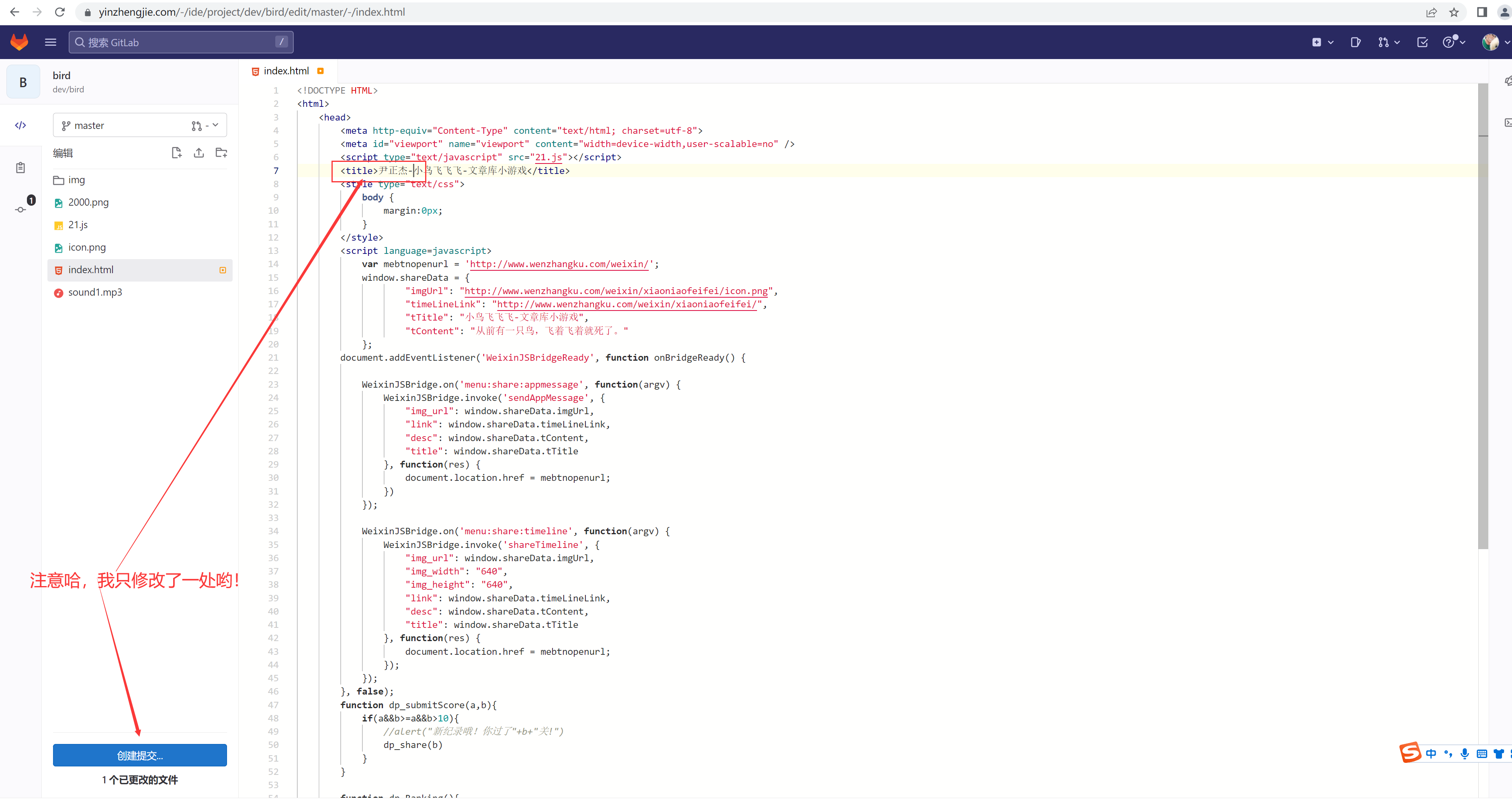Open the Issues icon in top bar
1512x803 pixels.
click(1355, 42)
